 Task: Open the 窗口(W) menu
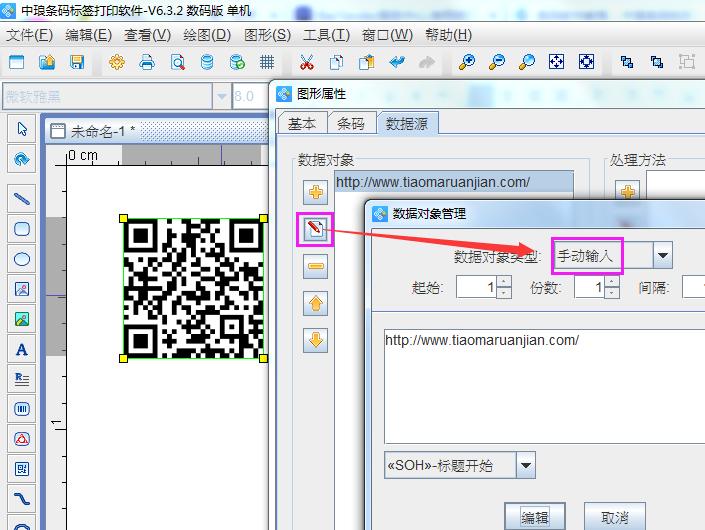point(387,35)
